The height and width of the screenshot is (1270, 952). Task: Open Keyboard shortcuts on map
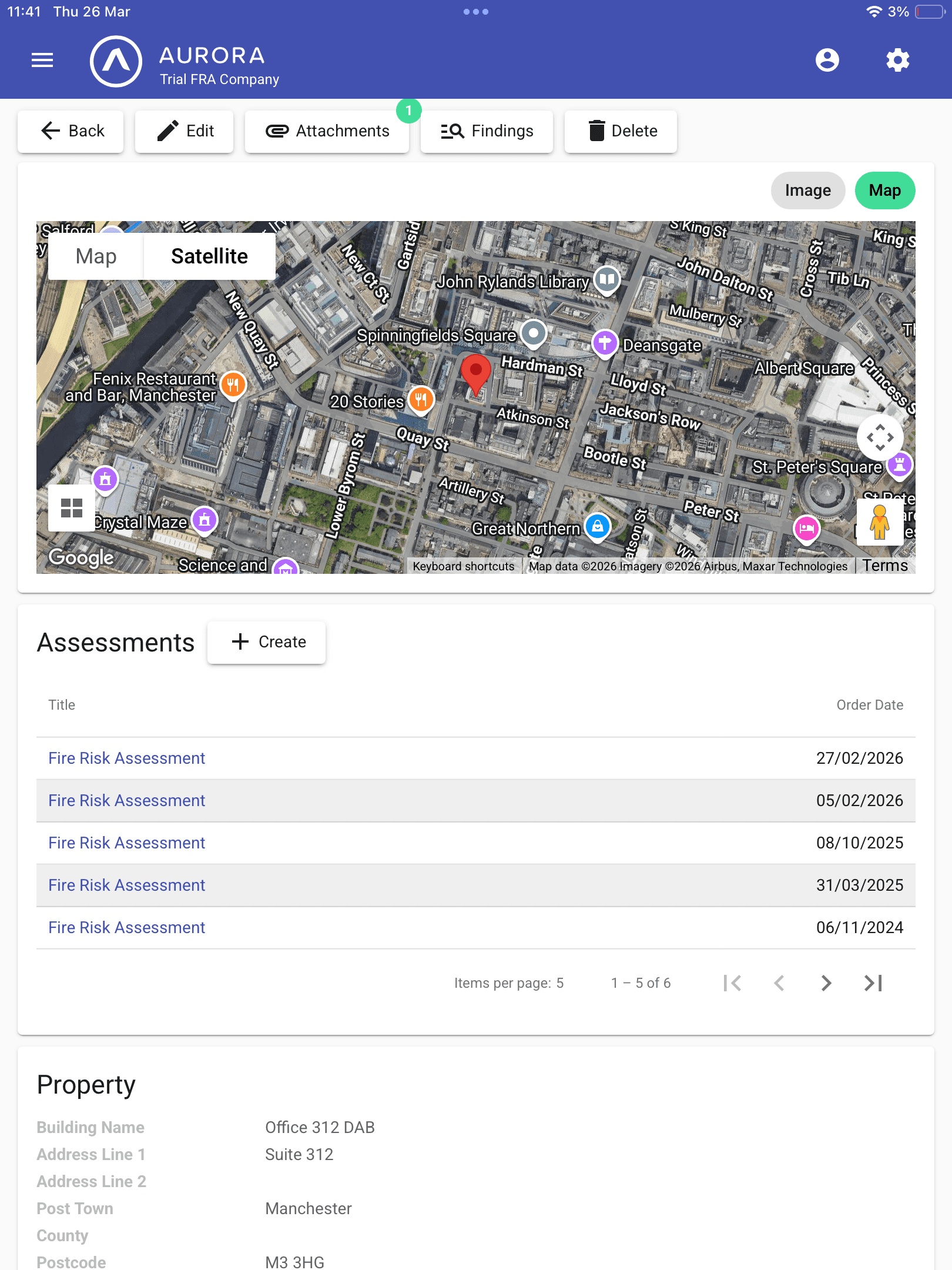pos(464,566)
